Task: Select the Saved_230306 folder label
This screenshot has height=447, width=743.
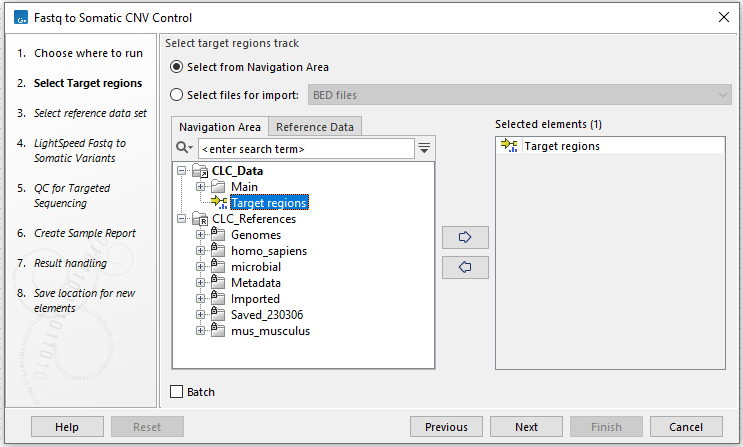Action: coord(267,315)
